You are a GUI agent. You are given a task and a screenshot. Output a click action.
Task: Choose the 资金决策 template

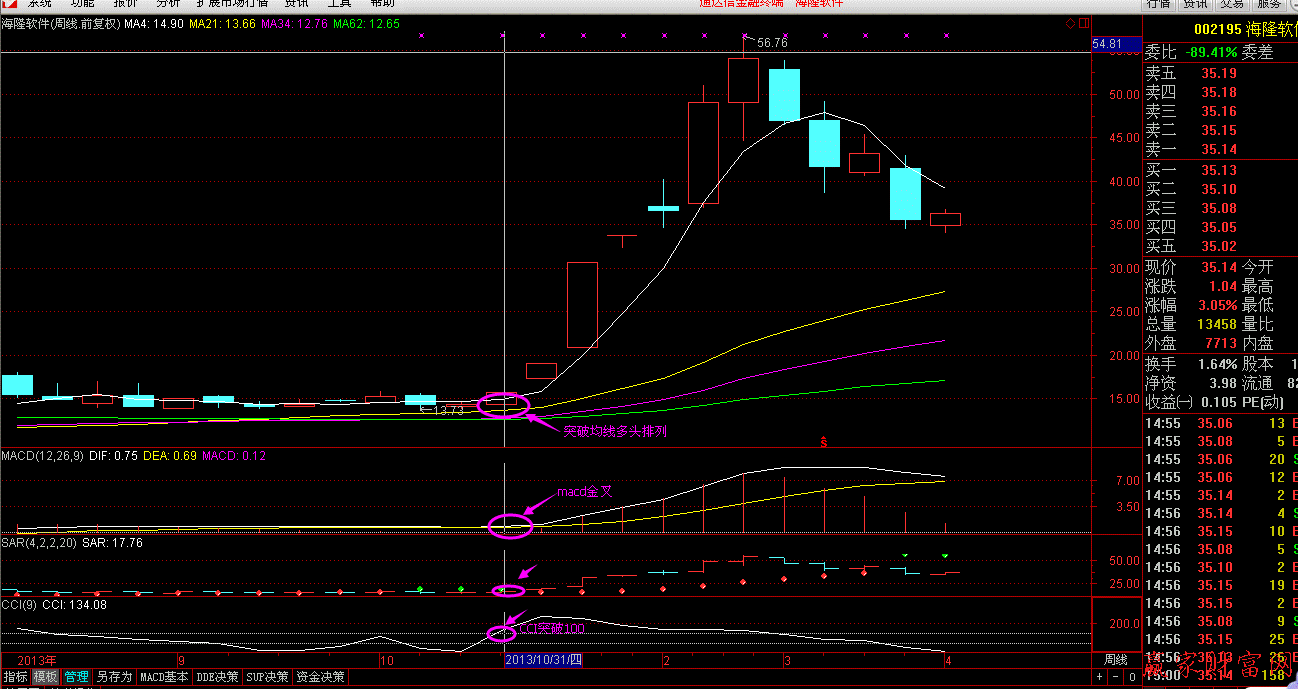320,677
